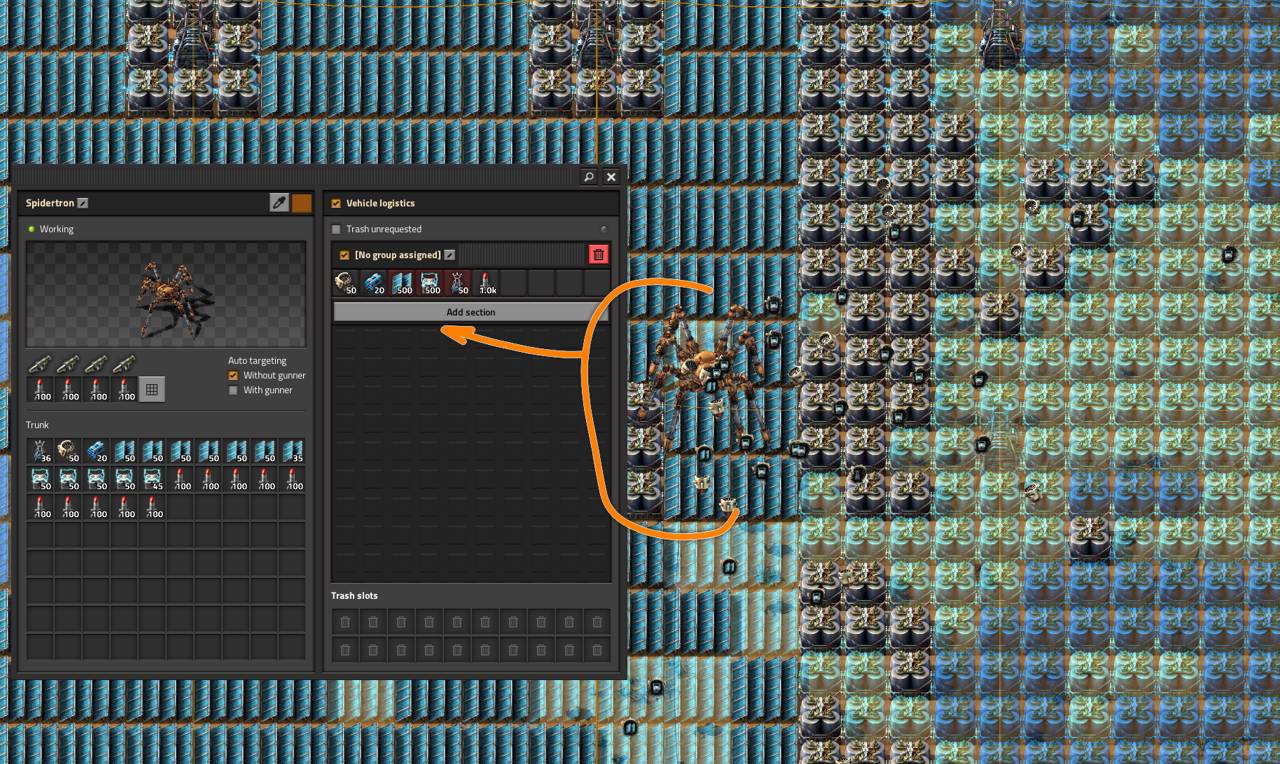Select the substation stack of 36 in Trunk

pyautogui.click(x=40, y=451)
